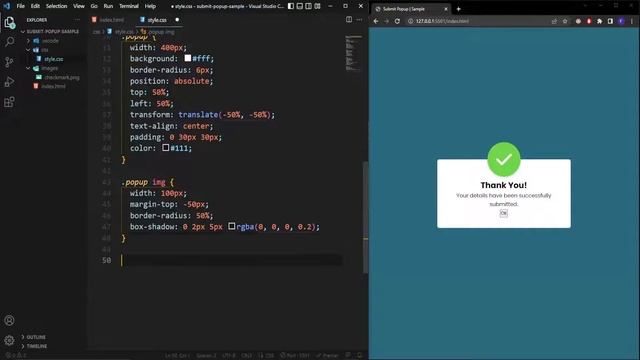This screenshot has width=640, height=360.
Task: Open the Search view in activity bar
Action: pos(9,42)
